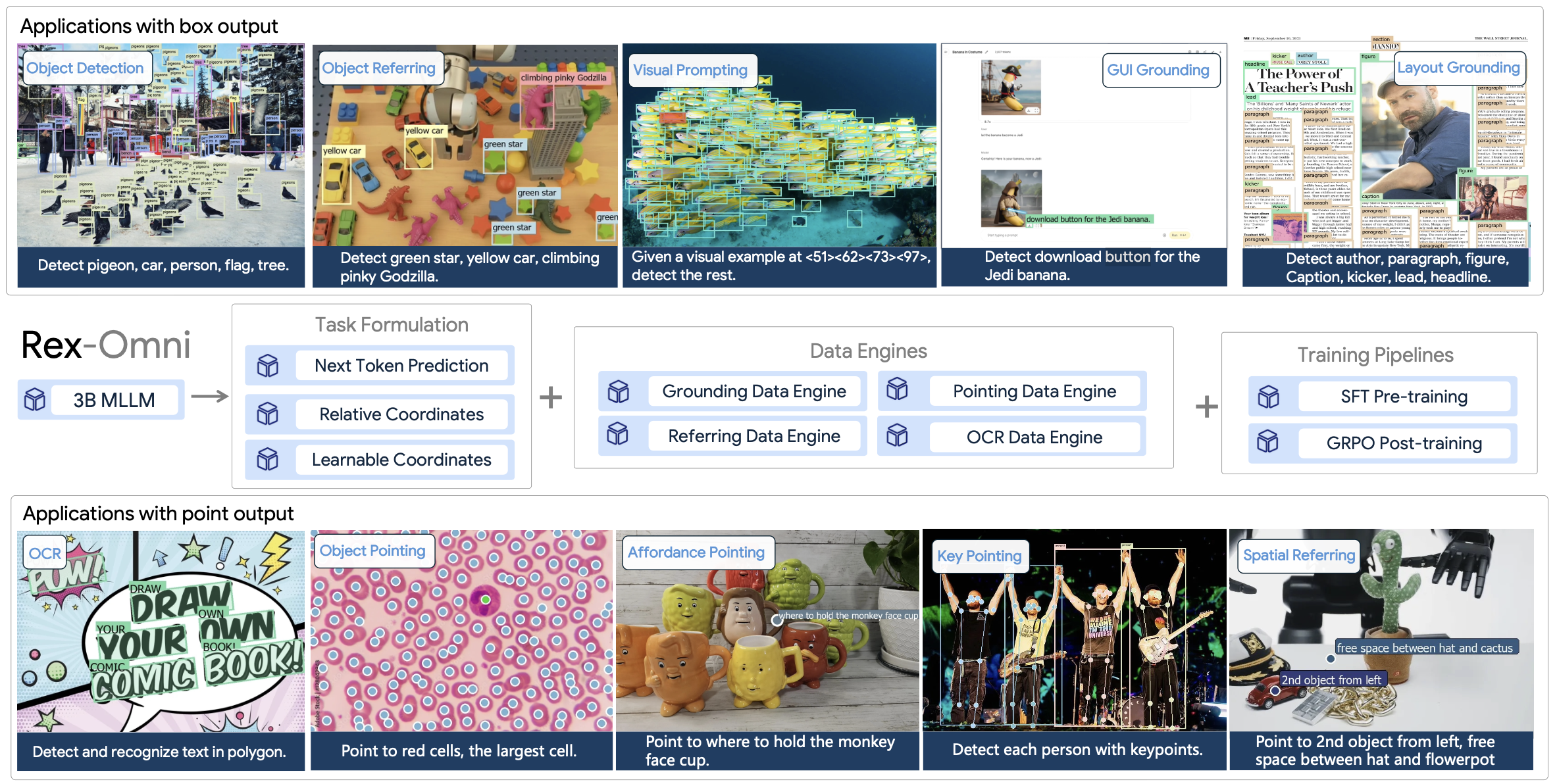The height and width of the screenshot is (784, 1557).
Task: Select the Layout Grounding label
Action: [x=1458, y=68]
